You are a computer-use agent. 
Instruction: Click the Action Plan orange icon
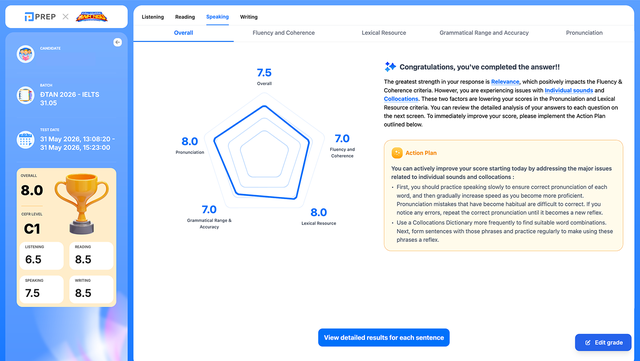pos(397,153)
